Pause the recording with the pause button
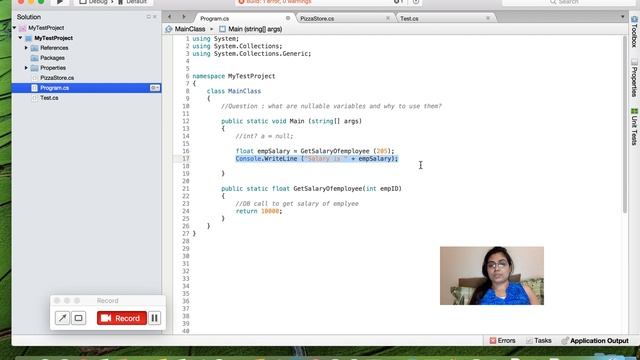Viewport: 640px width, 360px height. coord(155,318)
